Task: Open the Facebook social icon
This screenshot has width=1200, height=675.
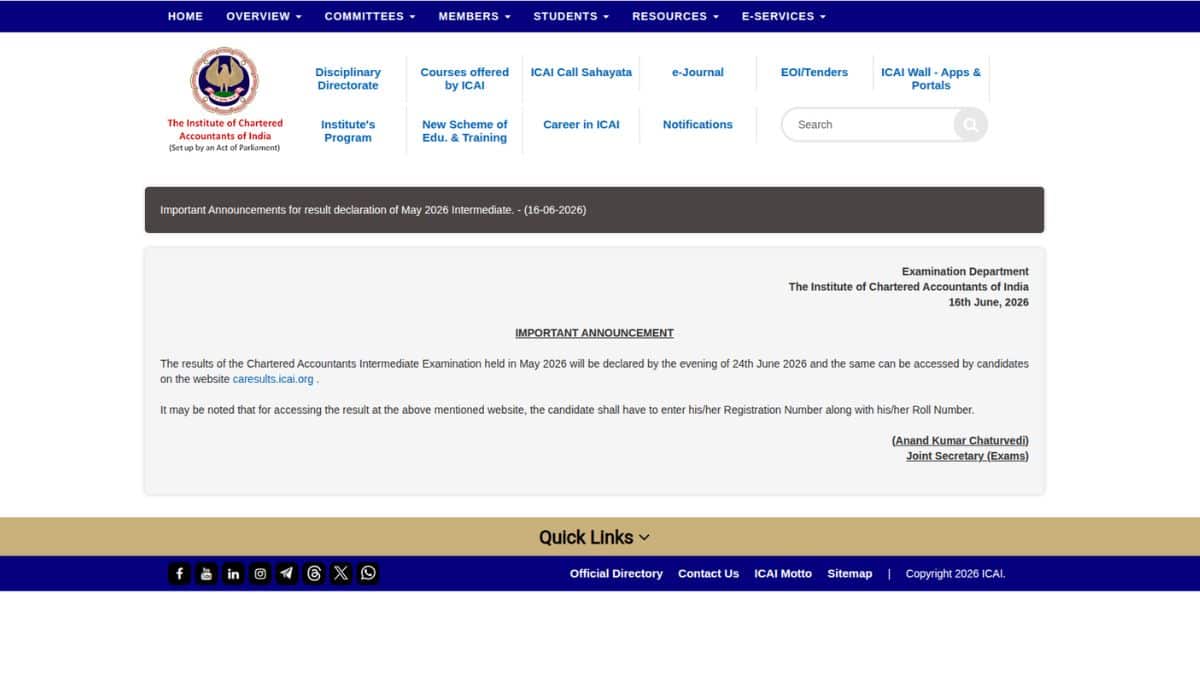Action: coord(179,573)
